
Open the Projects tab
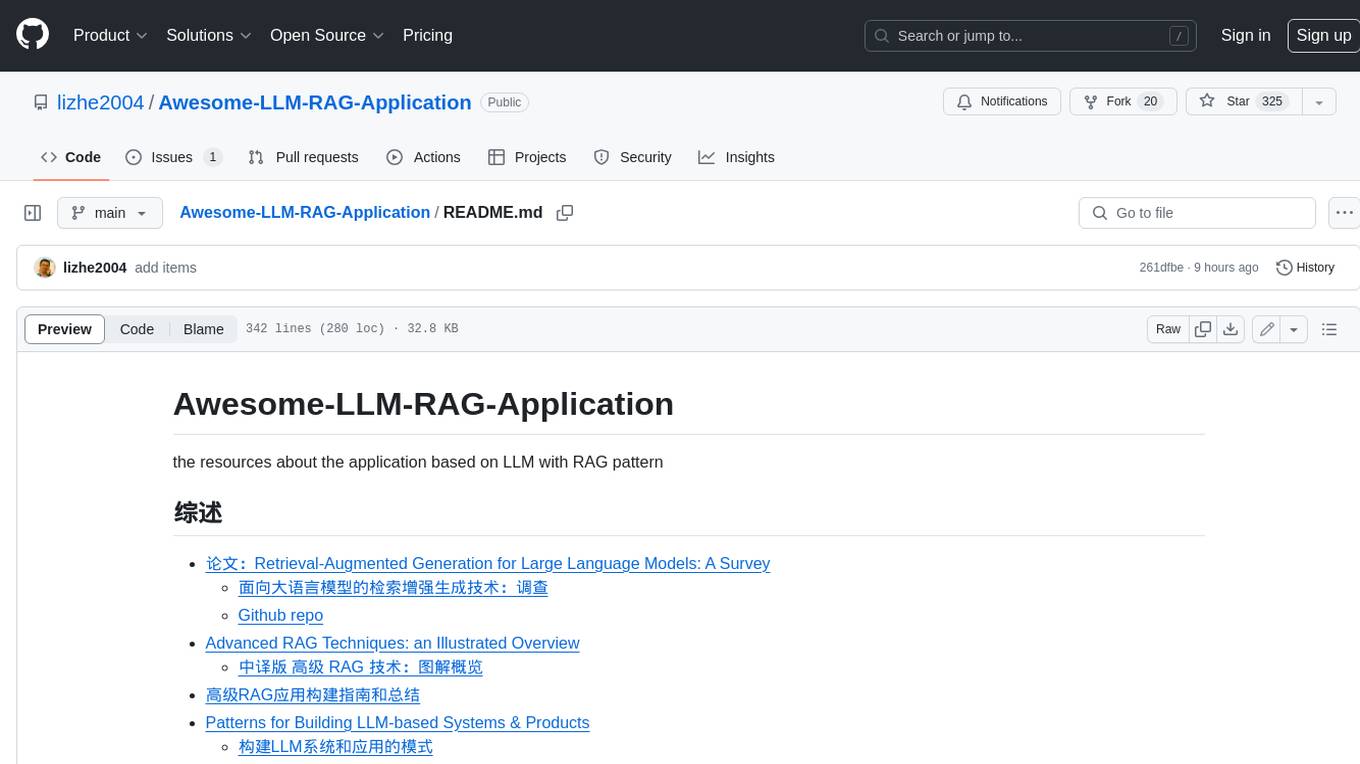527,157
